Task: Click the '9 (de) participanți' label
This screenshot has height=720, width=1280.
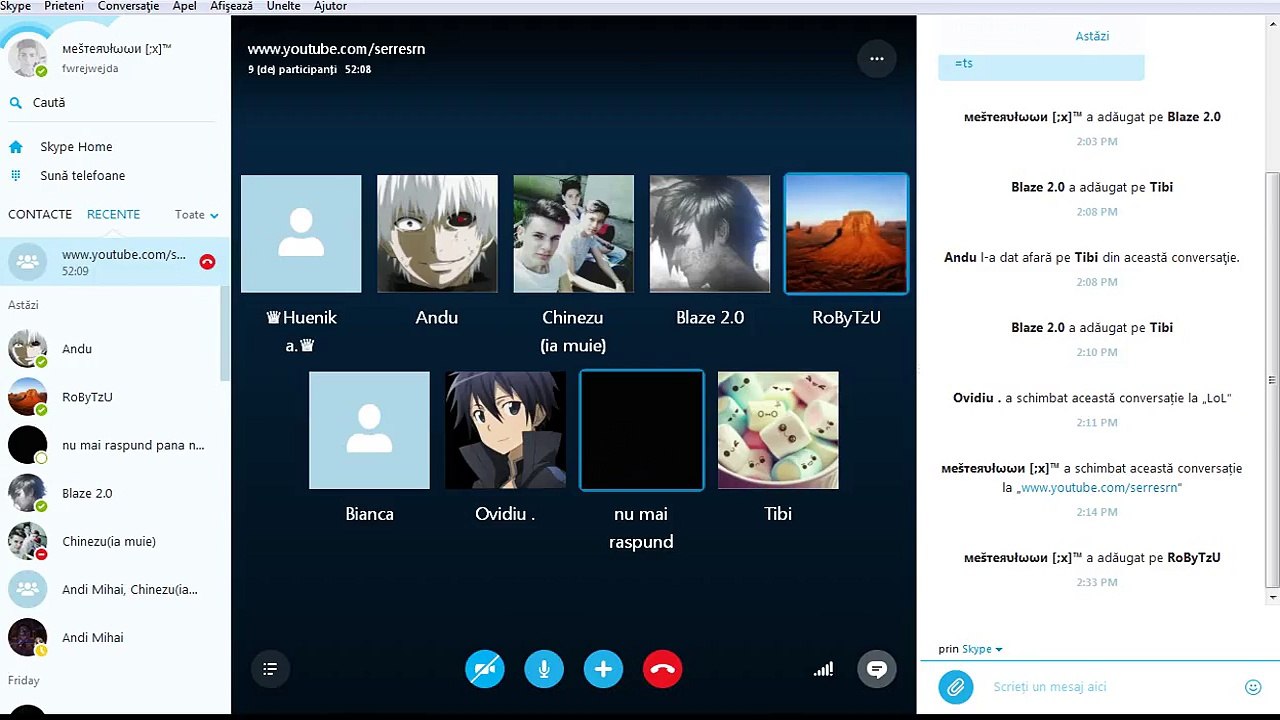Action: point(292,70)
